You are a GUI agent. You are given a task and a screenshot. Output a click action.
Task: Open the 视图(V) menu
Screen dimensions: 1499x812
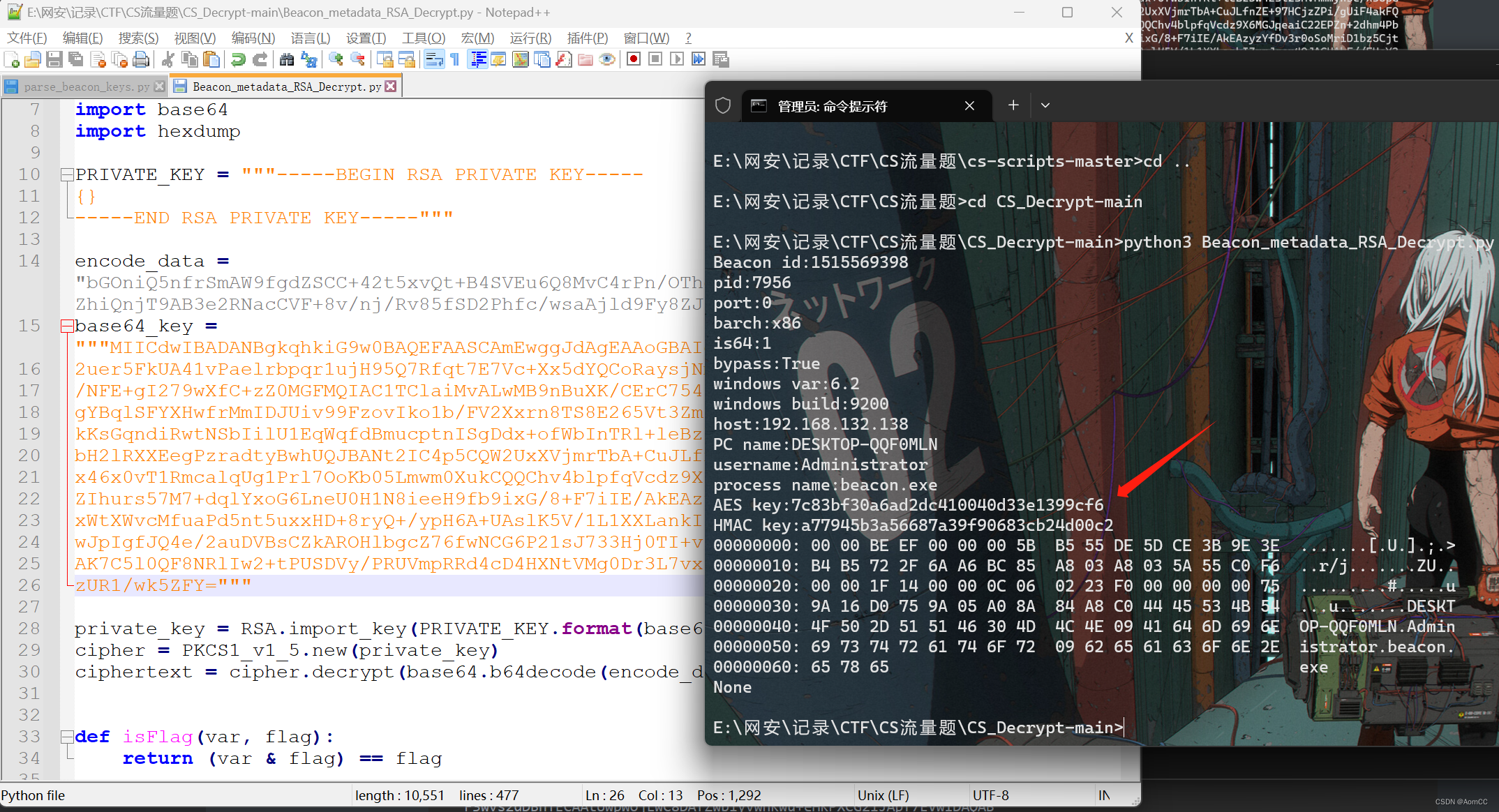tap(195, 38)
